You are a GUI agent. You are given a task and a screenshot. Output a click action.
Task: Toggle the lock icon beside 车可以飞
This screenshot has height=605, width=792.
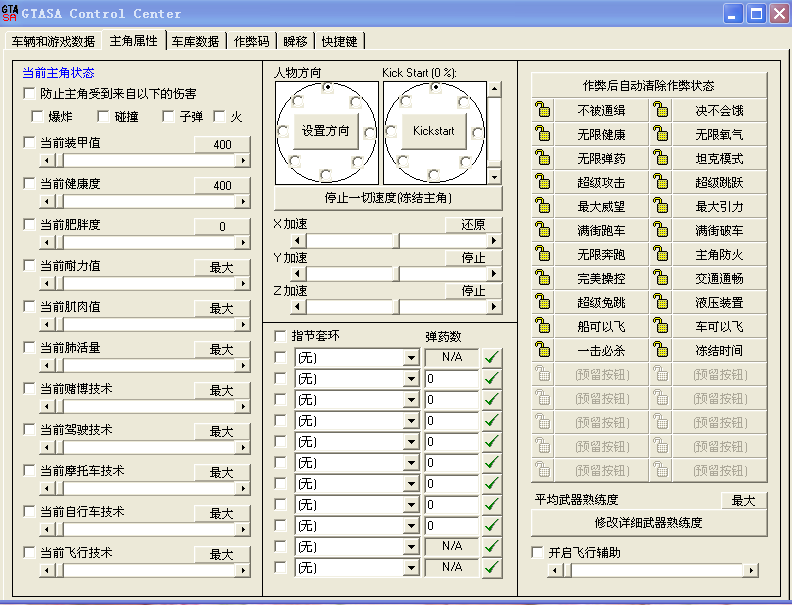pos(661,326)
